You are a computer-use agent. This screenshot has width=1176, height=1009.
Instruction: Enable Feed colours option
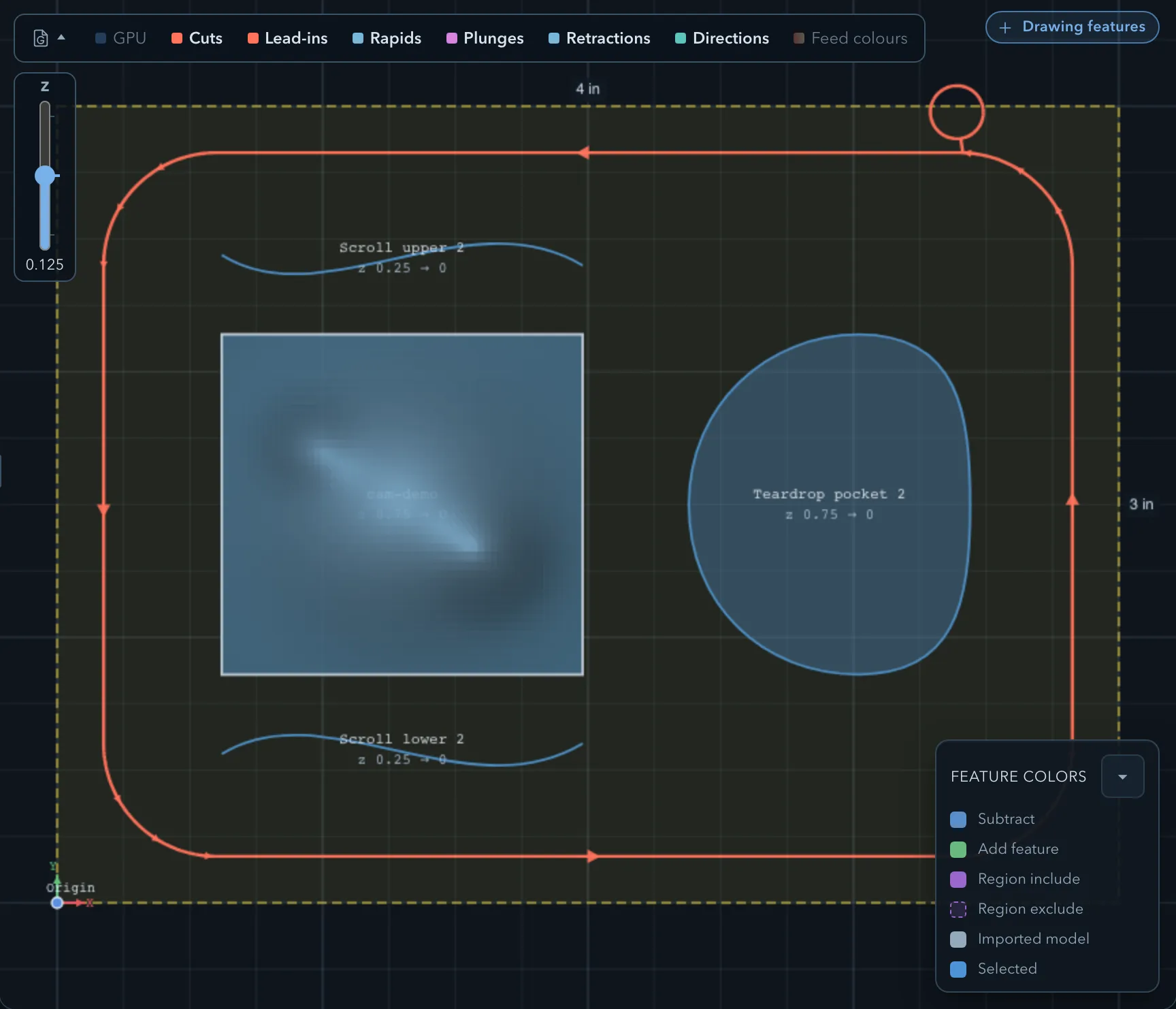850,38
